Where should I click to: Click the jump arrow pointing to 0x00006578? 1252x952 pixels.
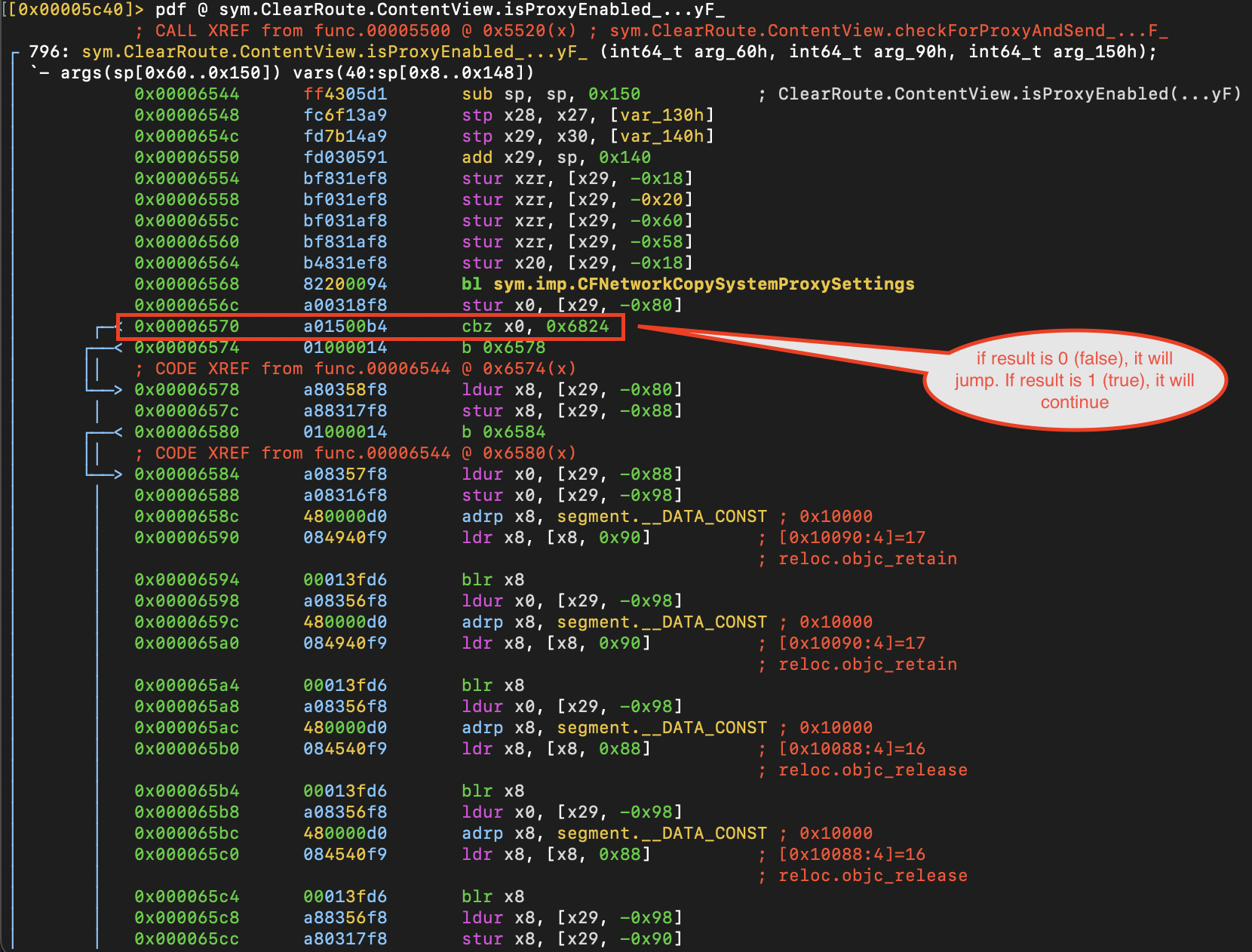pyautogui.click(x=115, y=390)
